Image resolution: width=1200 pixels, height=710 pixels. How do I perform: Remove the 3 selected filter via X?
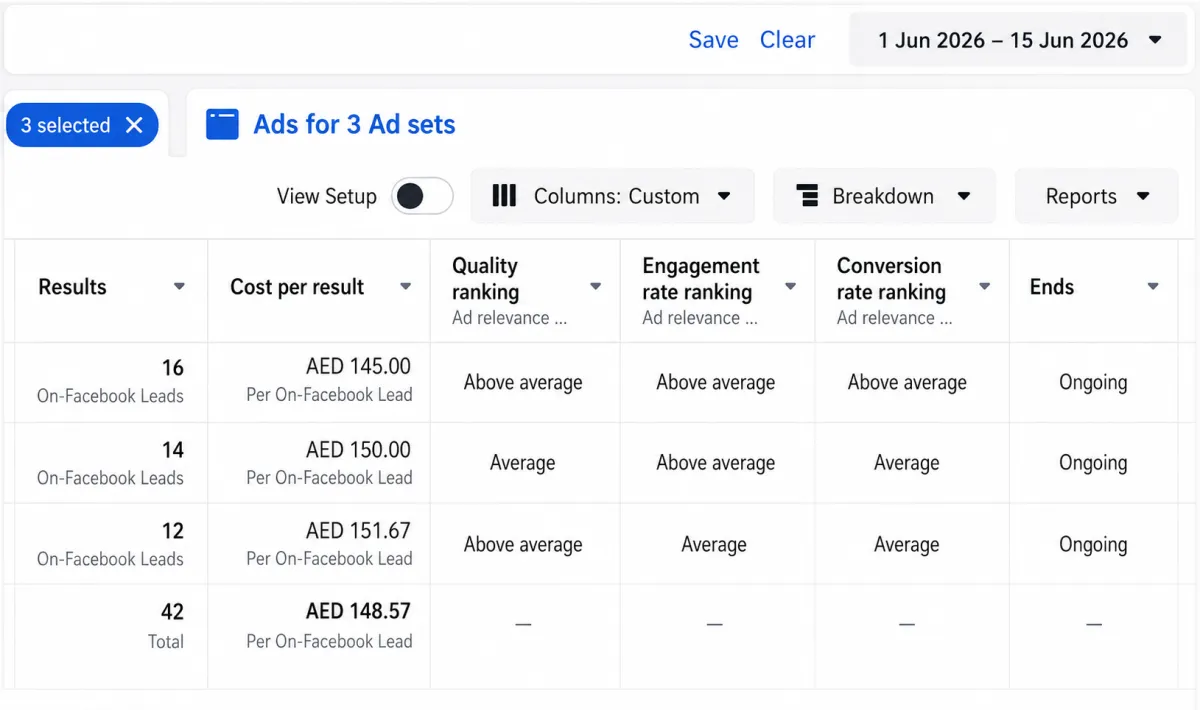tap(134, 125)
